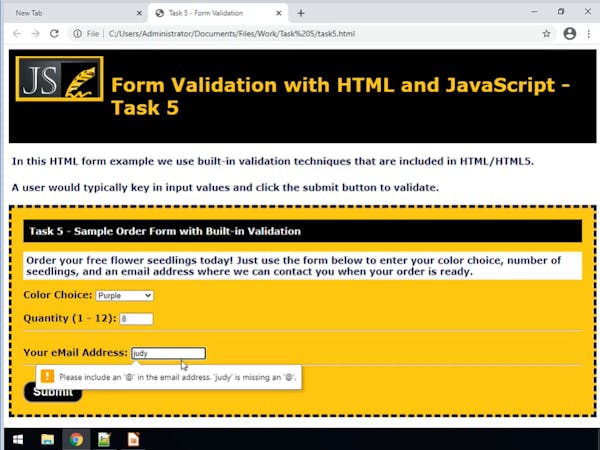The height and width of the screenshot is (450, 600).
Task: Open Chrome's three-dot options menu
Action: [x=589, y=34]
